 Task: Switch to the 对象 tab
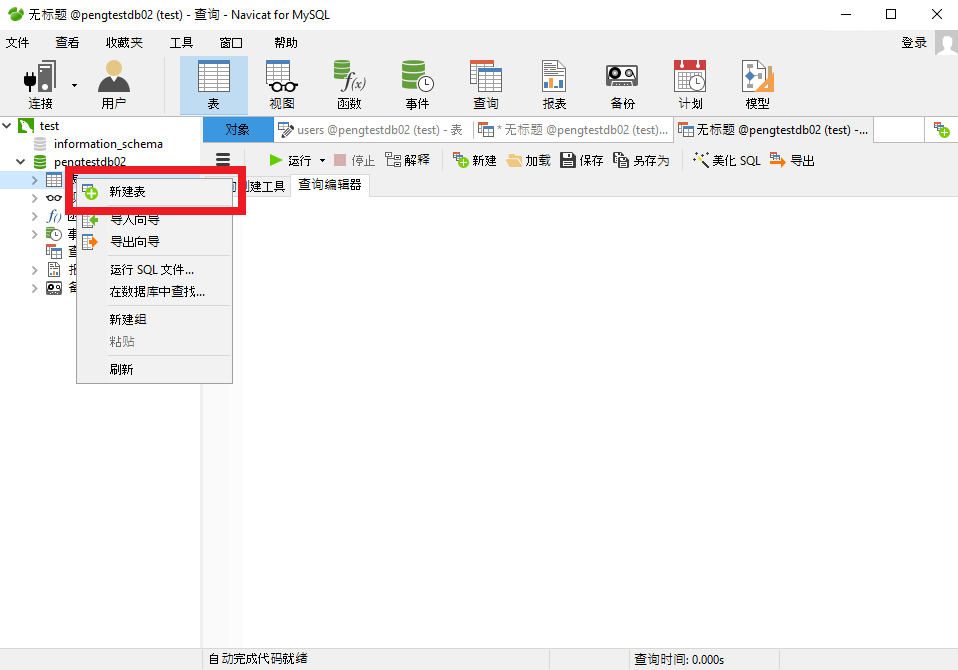pyautogui.click(x=238, y=129)
